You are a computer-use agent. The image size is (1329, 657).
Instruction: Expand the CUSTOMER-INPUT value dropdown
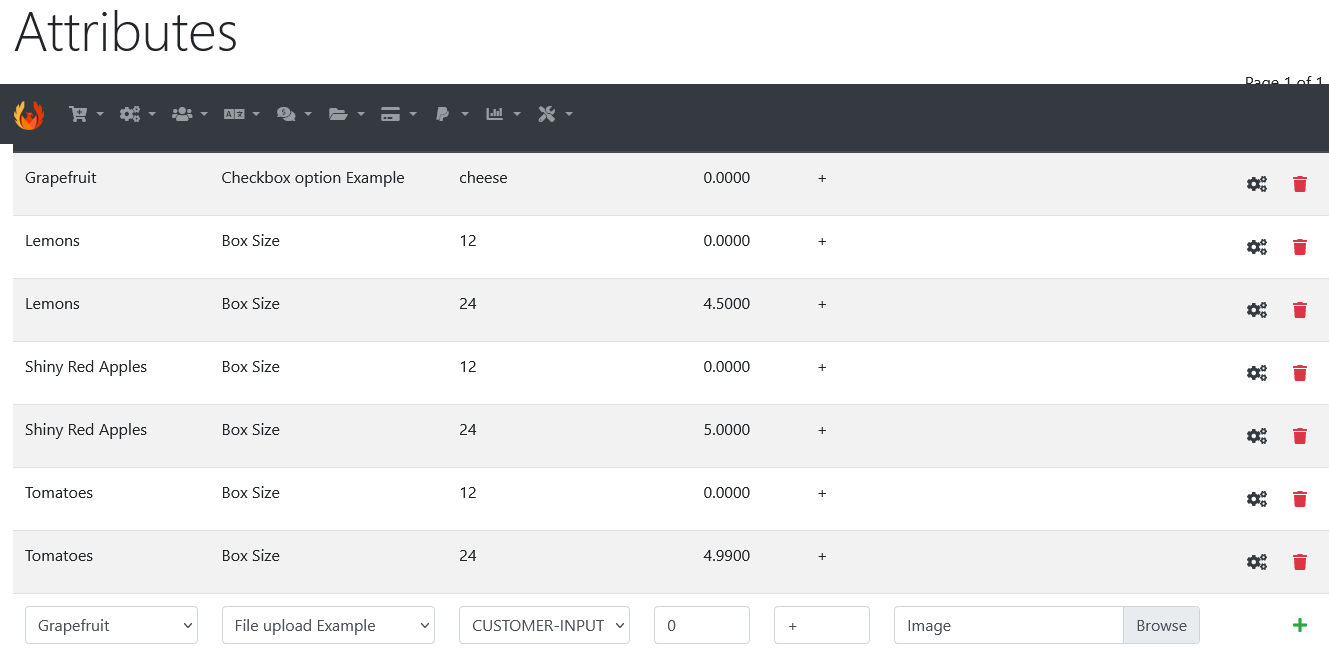[x=544, y=625]
